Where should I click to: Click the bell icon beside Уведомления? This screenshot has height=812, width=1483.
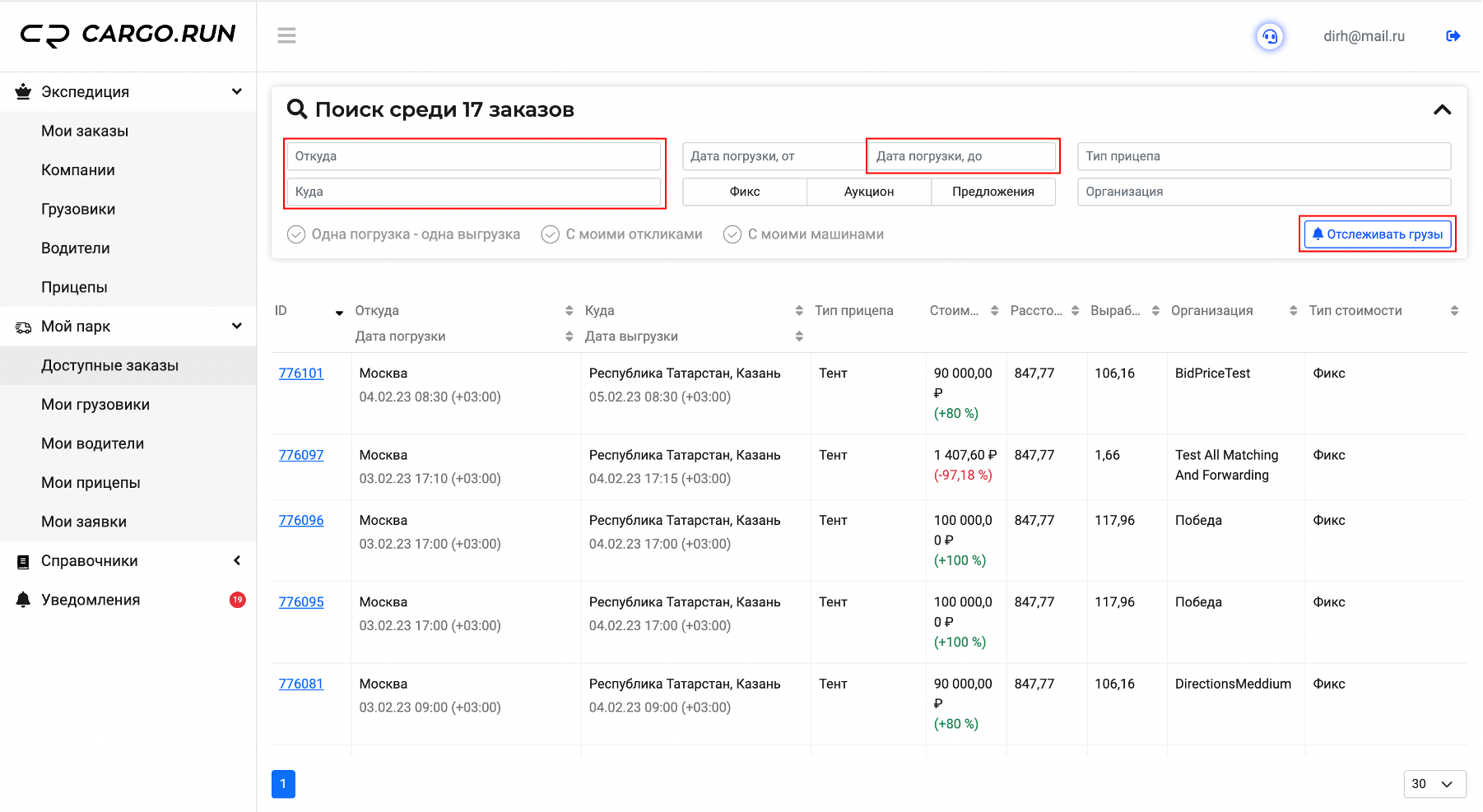click(23, 600)
